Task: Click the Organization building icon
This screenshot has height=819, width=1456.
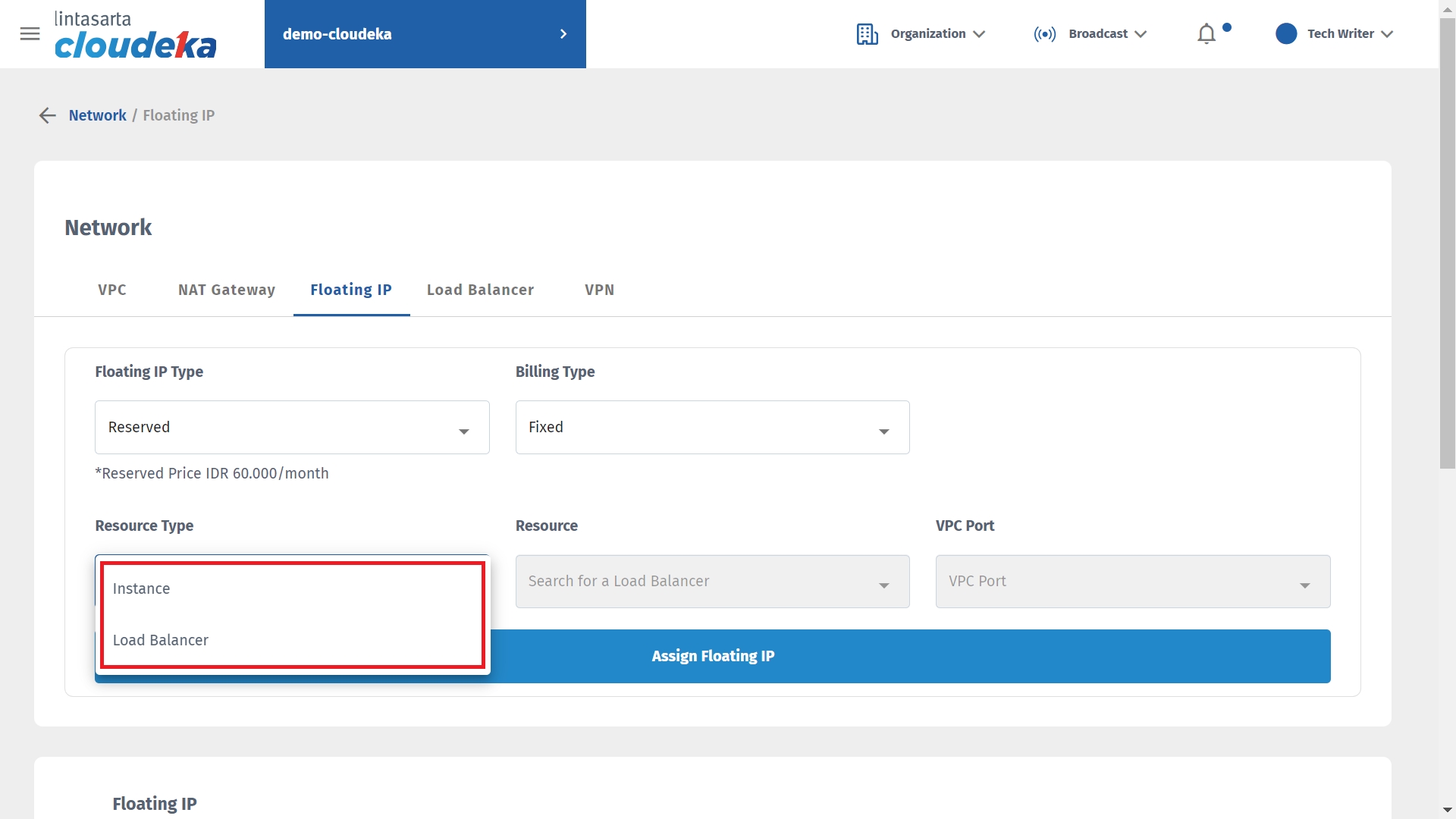Action: [867, 34]
